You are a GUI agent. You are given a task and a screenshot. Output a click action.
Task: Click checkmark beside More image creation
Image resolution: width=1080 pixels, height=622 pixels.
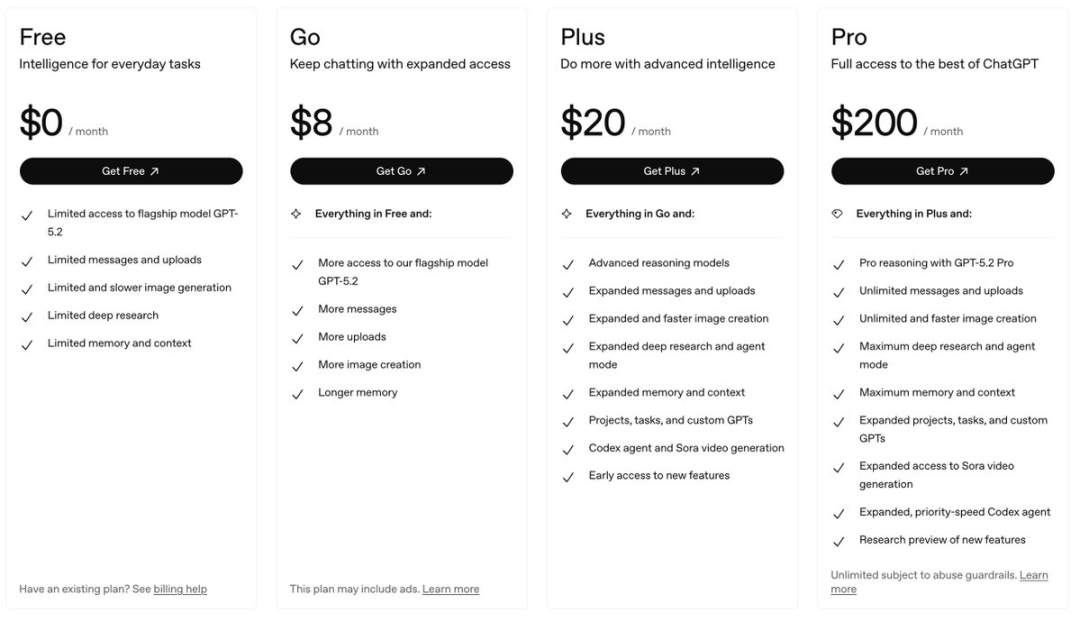pos(297,366)
